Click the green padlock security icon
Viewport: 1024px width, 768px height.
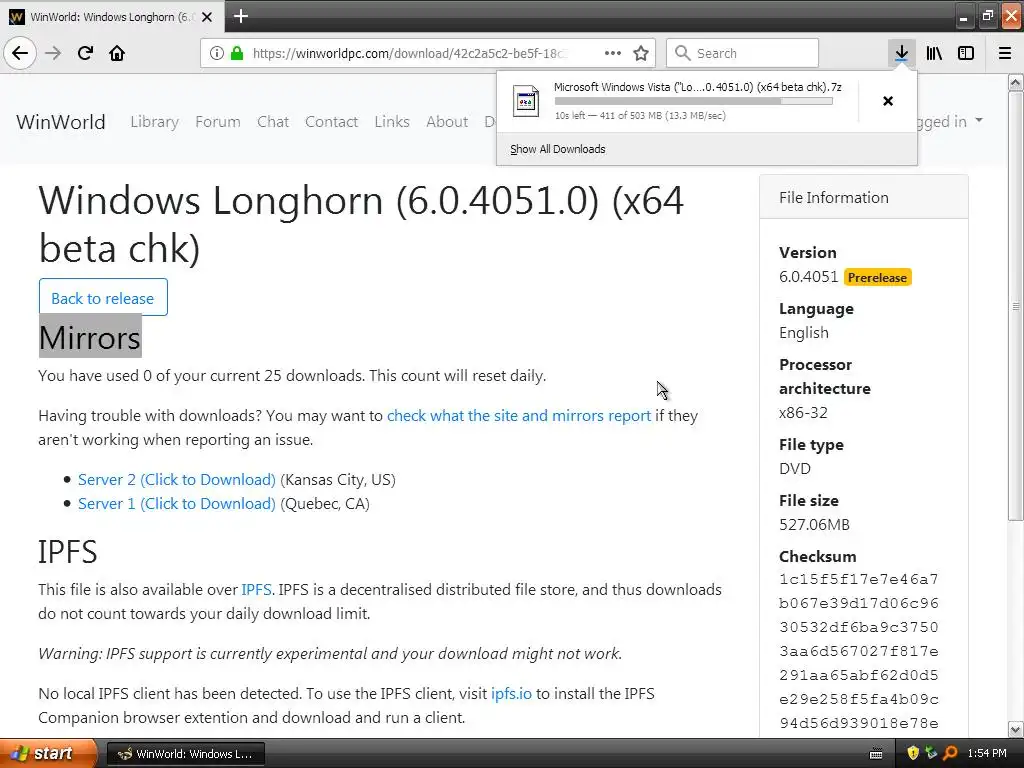[x=237, y=53]
